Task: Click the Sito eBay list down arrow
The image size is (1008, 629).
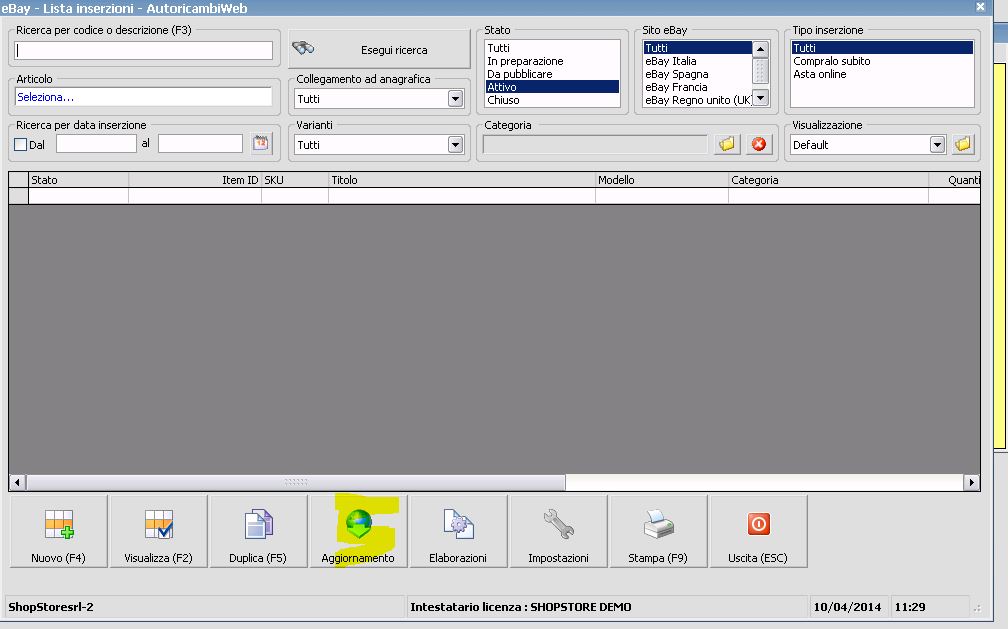Action: pyautogui.click(x=760, y=98)
